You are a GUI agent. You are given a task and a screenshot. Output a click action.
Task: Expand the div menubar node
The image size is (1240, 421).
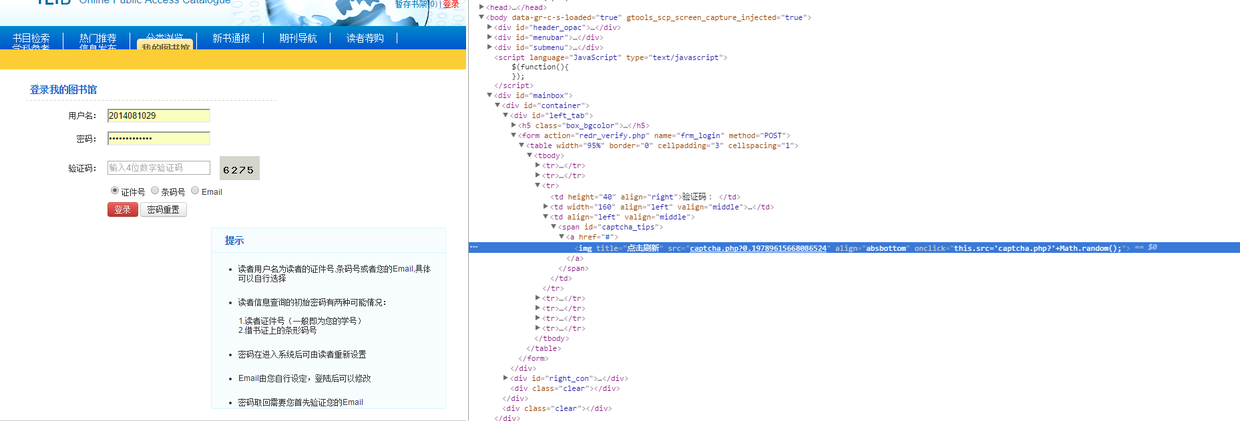490,37
